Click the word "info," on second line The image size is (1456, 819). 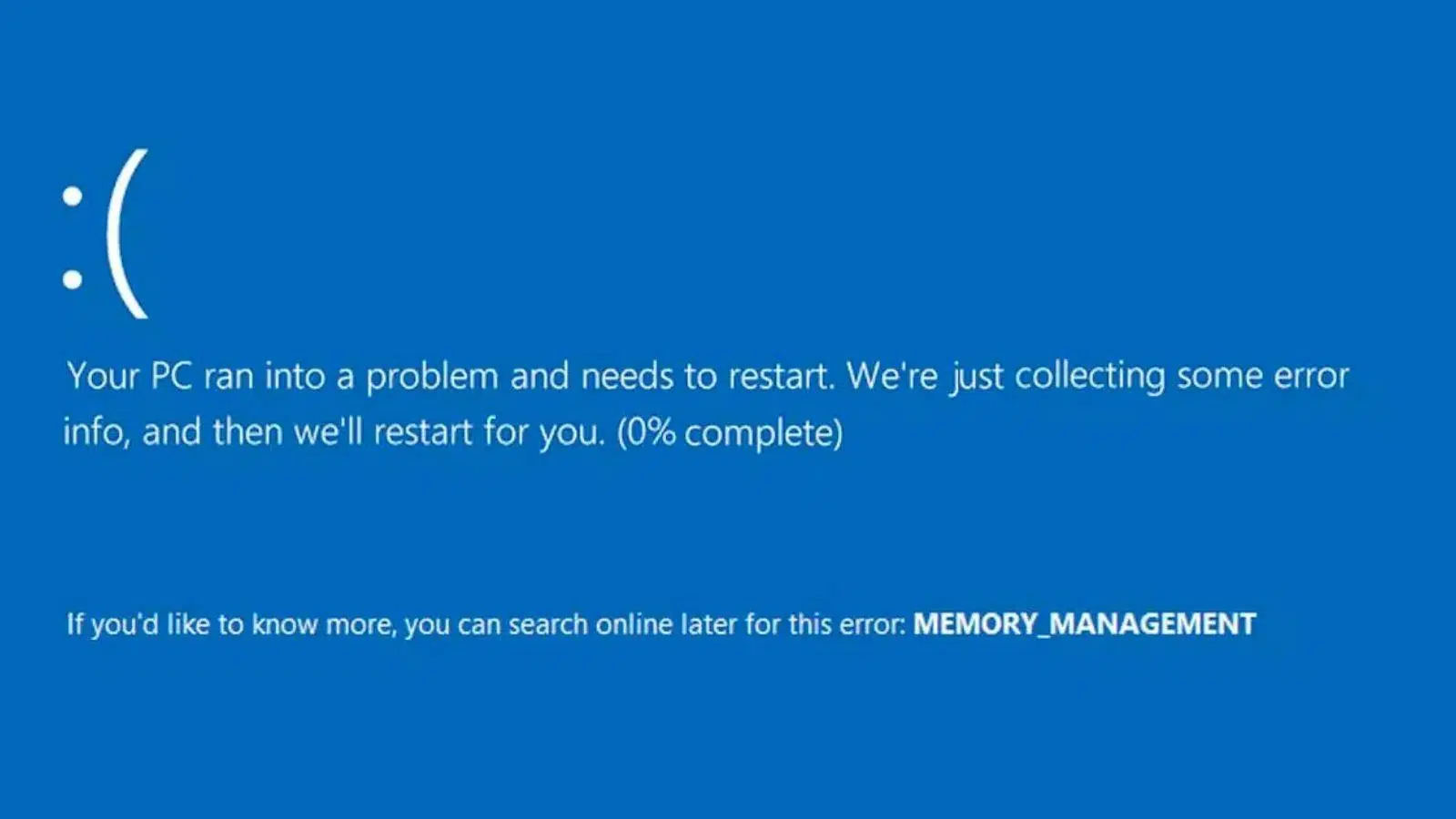coord(96,432)
